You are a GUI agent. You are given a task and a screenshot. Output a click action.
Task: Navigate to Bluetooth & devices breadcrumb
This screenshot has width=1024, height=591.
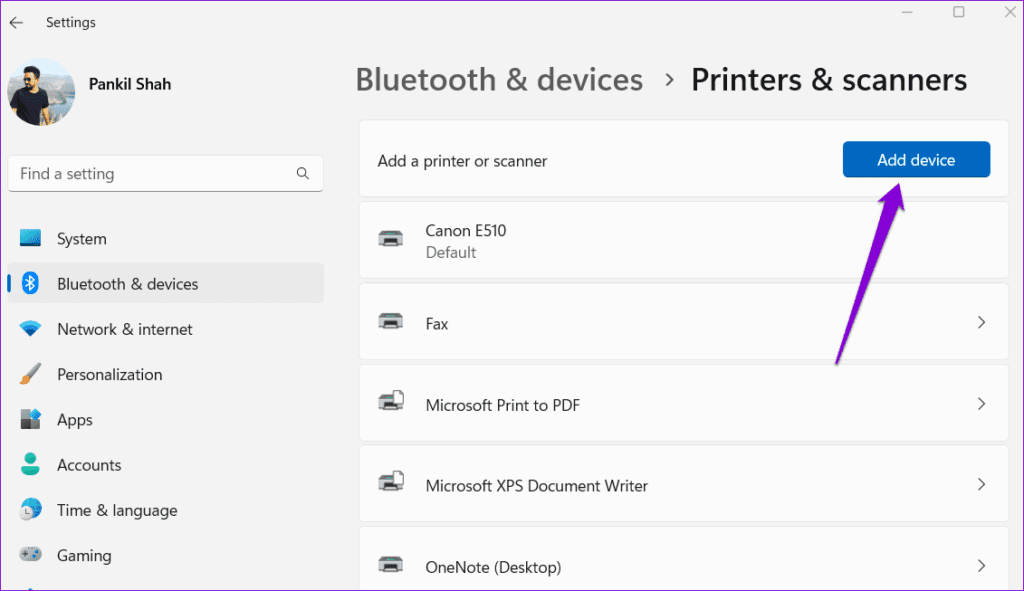click(x=499, y=80)
